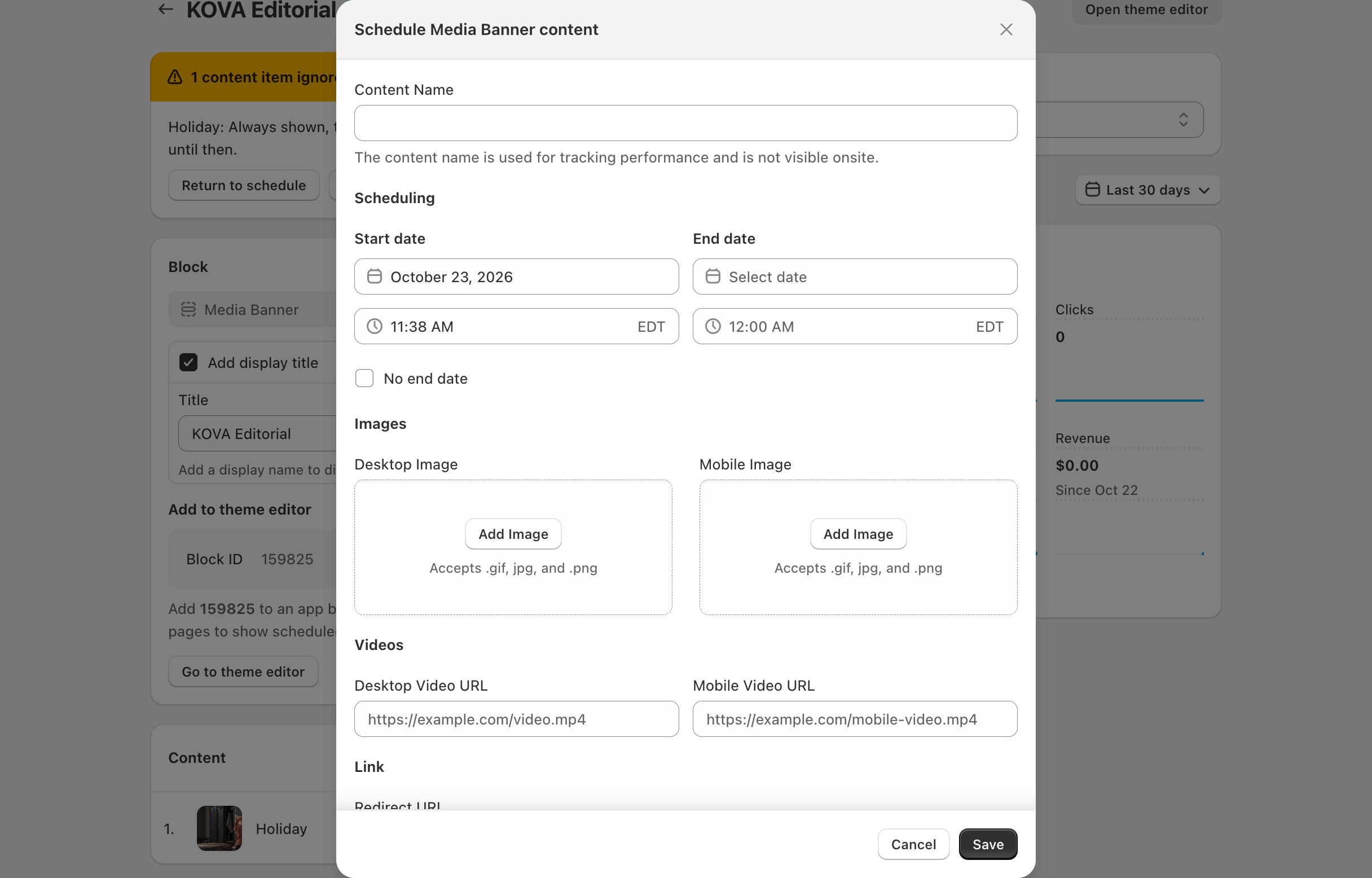Click Add Image under Desktop Image
1372x878 pixels.
513,534
